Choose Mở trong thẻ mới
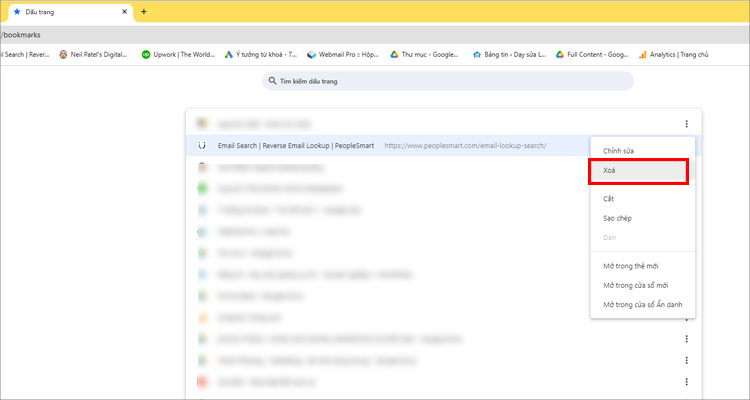 pyautogui.click(x=643, y=266)
